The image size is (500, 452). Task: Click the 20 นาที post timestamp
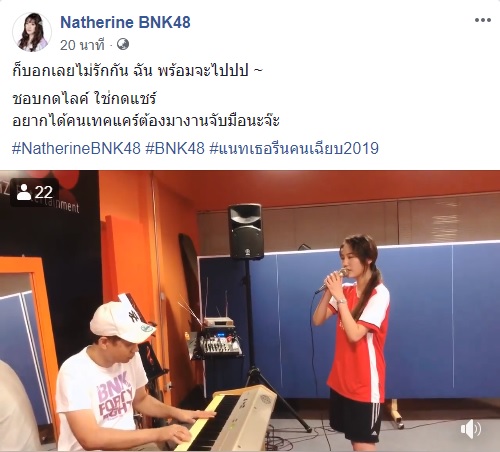(x=82, y=45)
